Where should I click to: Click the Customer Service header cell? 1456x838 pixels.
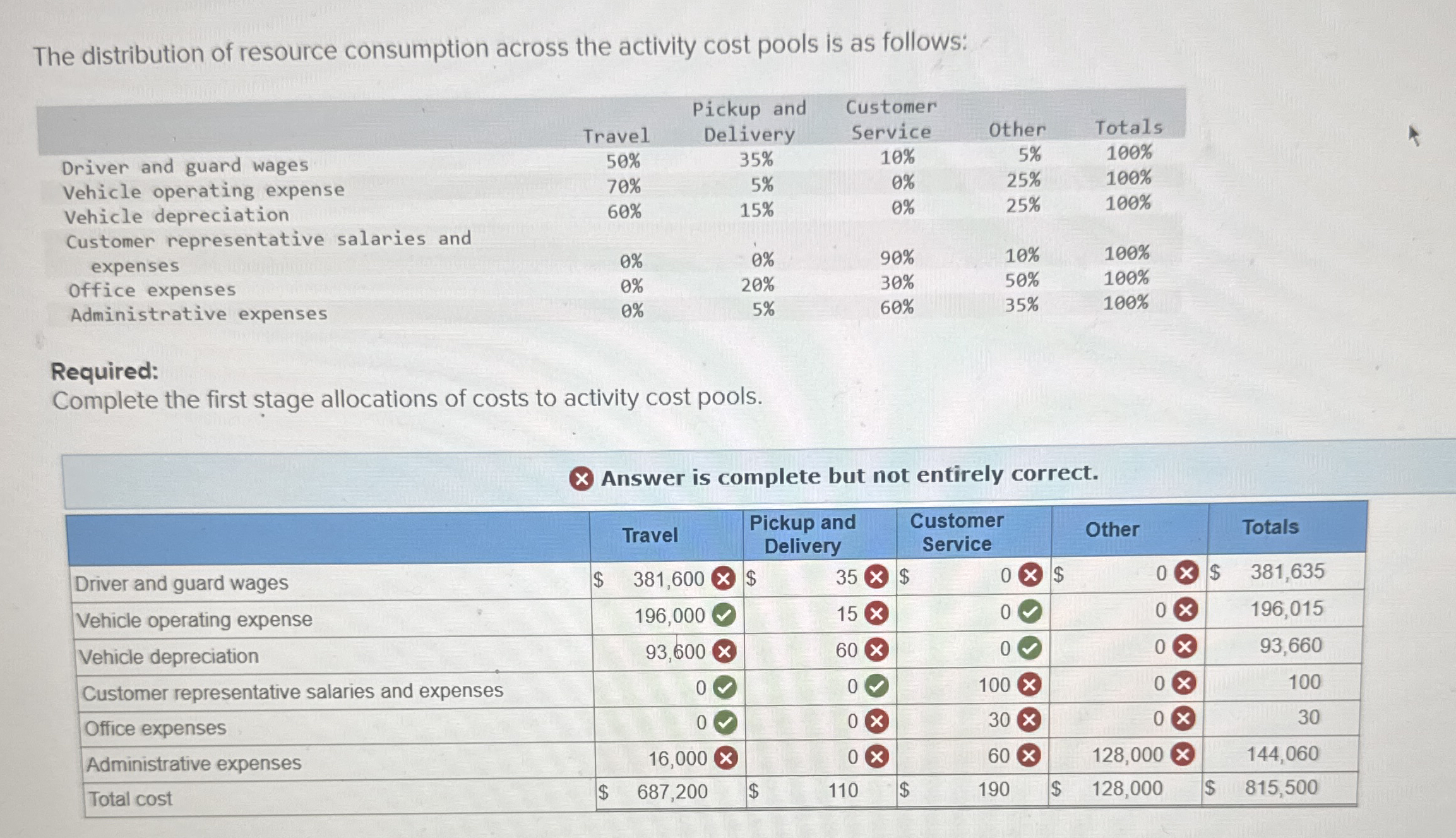coord(957,532)
